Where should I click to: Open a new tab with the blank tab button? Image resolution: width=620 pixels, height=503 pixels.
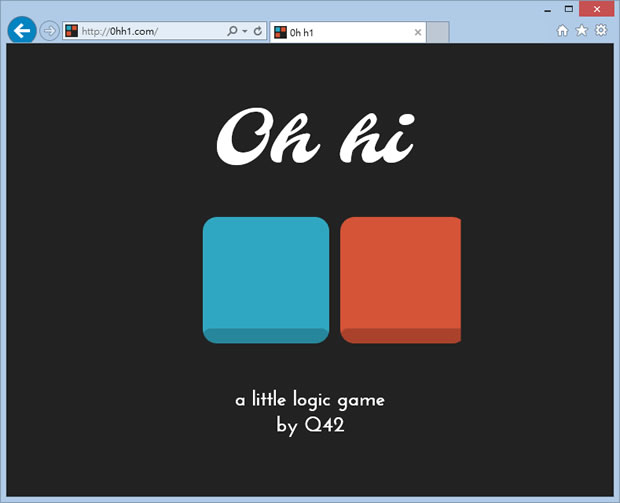click(x=438, y=32)
